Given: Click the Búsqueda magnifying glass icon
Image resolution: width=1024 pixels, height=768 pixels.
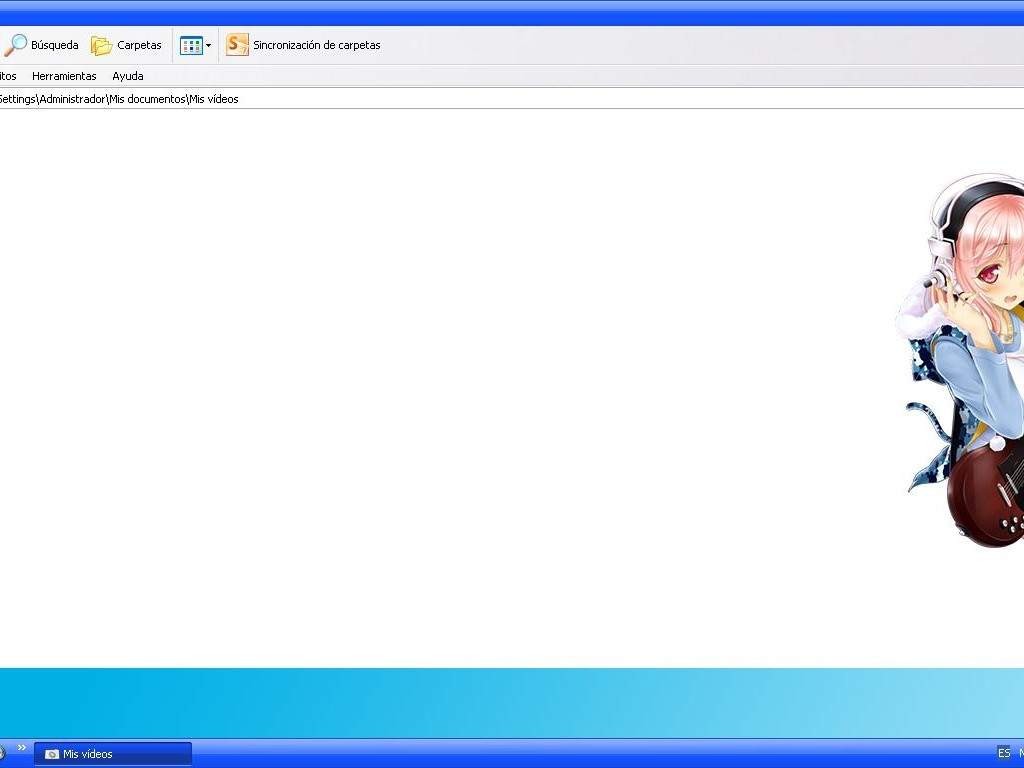Looking at the screenshot, I should (15, 45).
